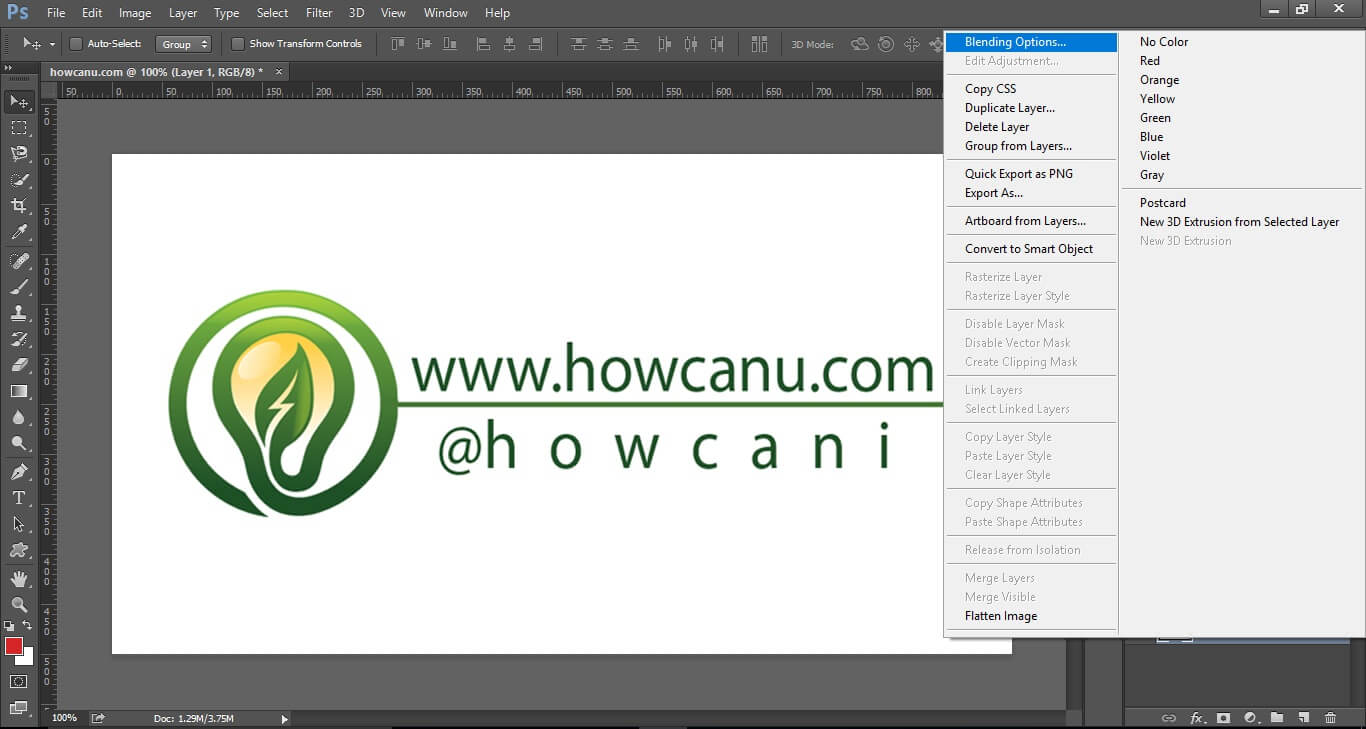The height and width of the screenshot is (729, 1366).
Task: Select the History Brush tool
Action: tap(19, 339)
